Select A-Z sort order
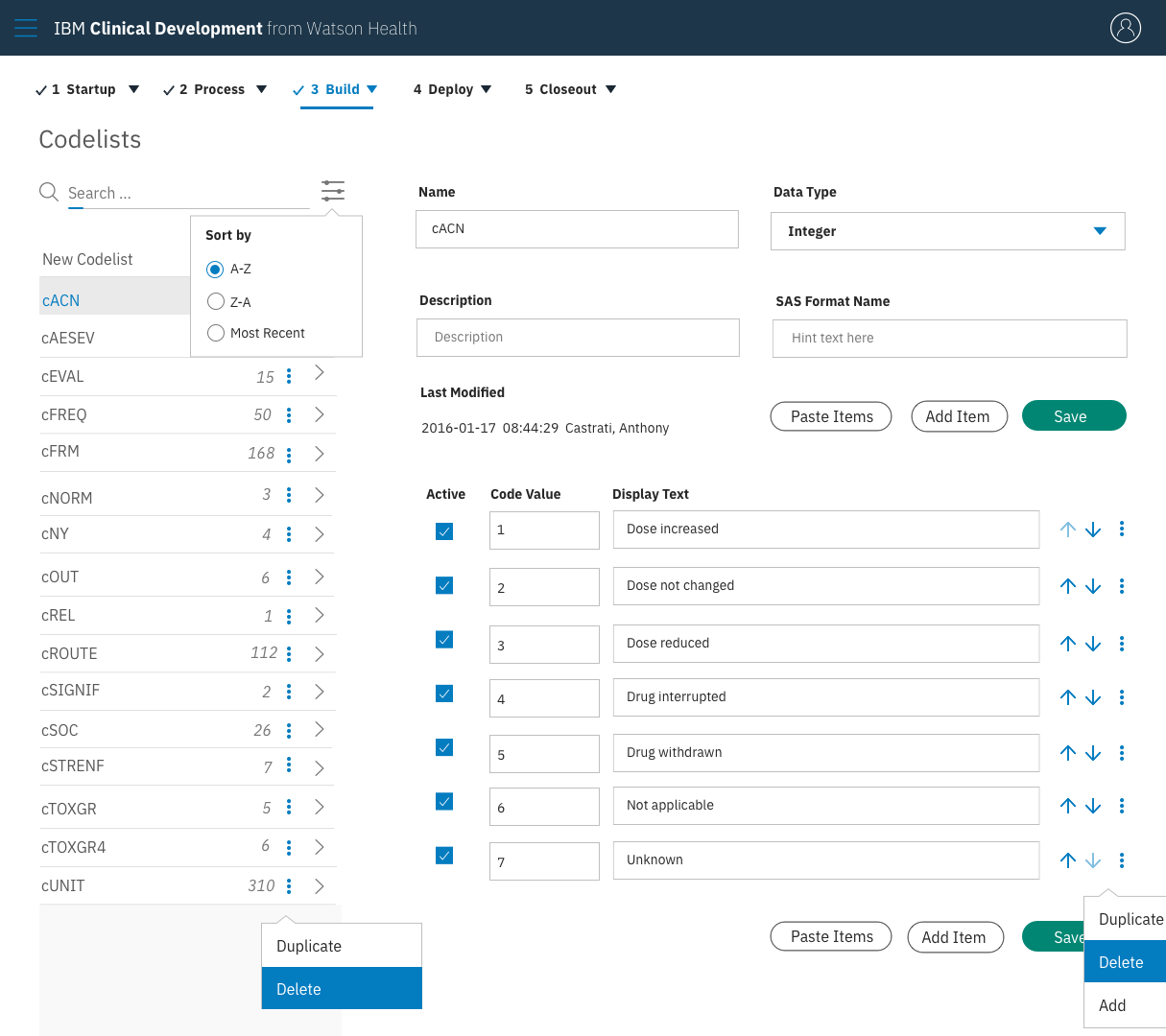Image resolution: width=1166 pixels, height=1036 pixels. (215, 270)
